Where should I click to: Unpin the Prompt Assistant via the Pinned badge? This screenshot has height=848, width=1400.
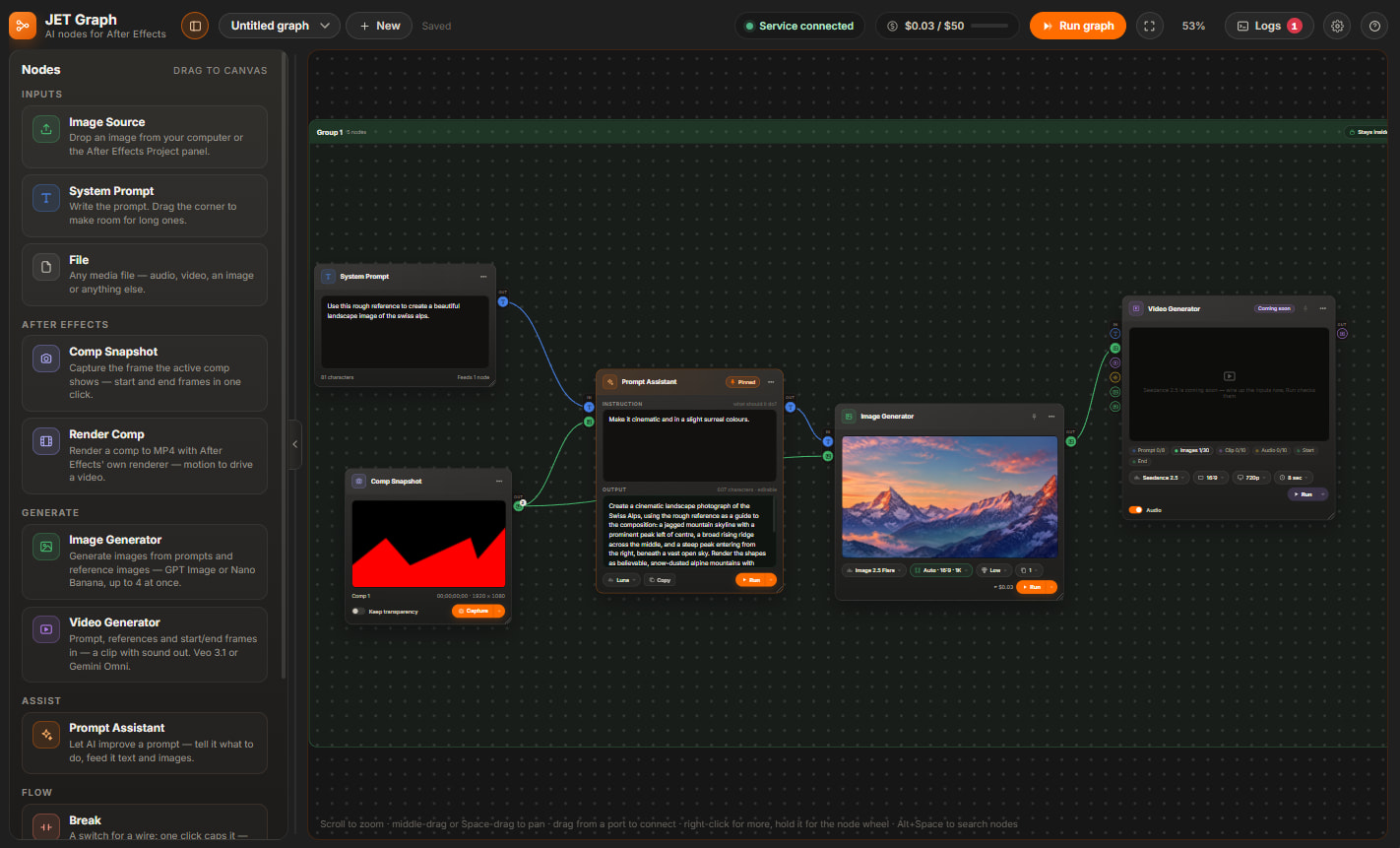[x=743, y=382]
